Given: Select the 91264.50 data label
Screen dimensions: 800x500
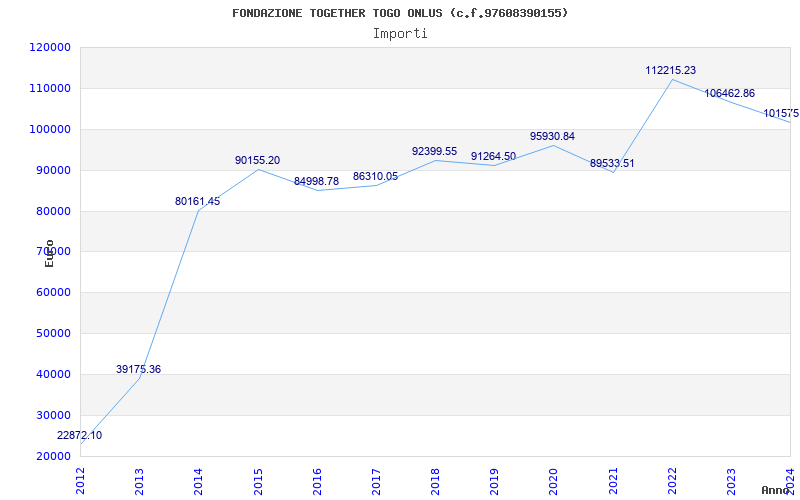Looking at the screenshot, I should point(493,156).
